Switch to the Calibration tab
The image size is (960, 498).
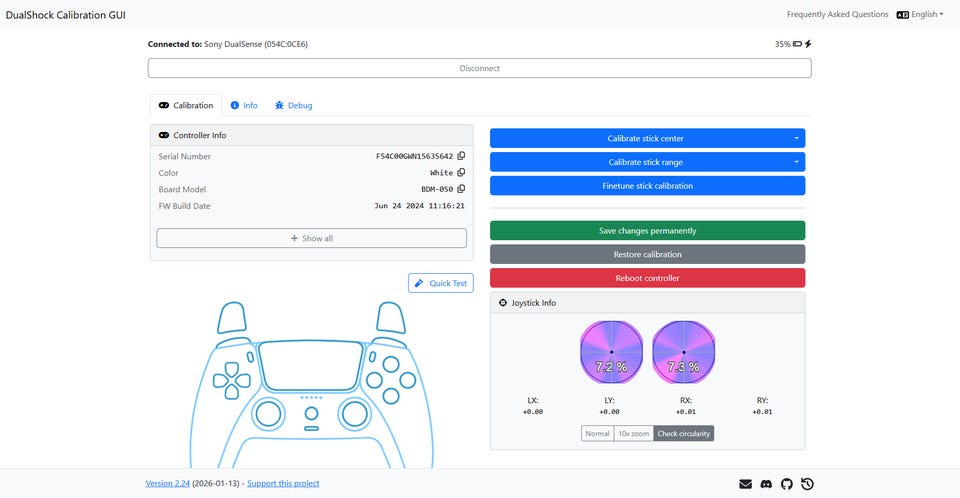pyautogui.click(x=186, y=105)
